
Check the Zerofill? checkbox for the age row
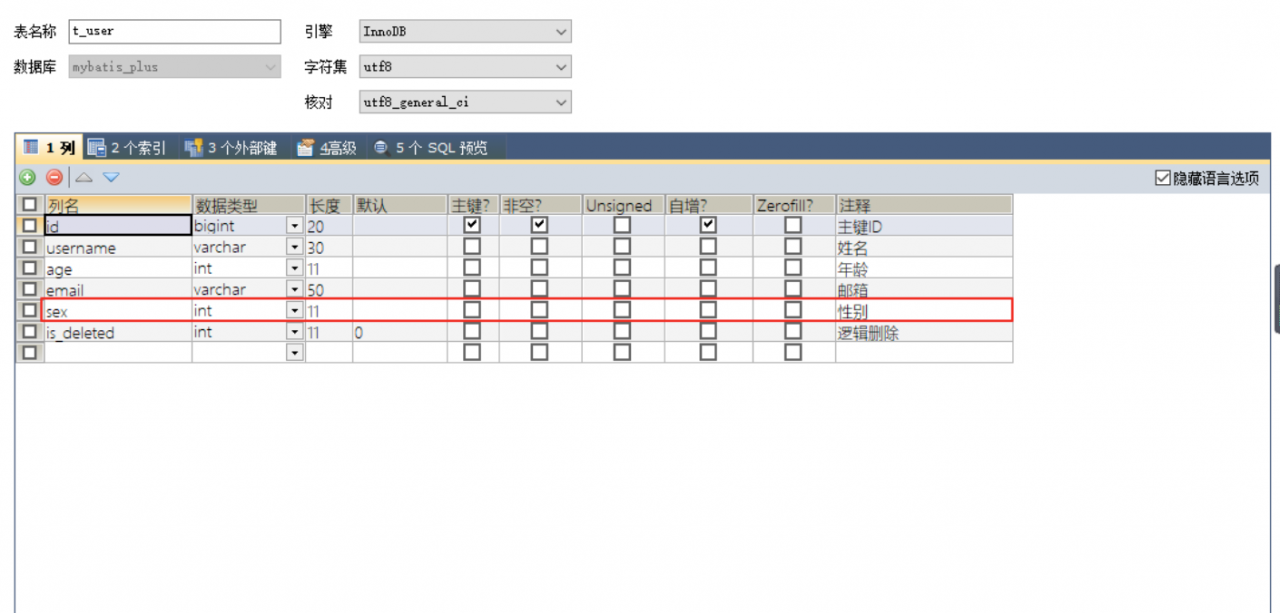793,268
